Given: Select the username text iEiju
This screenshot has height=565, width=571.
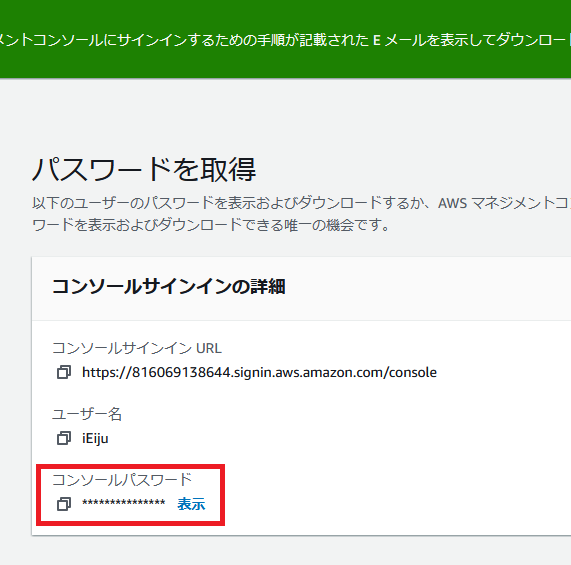Looking at the screenshot, I should [x=95, y=438].
